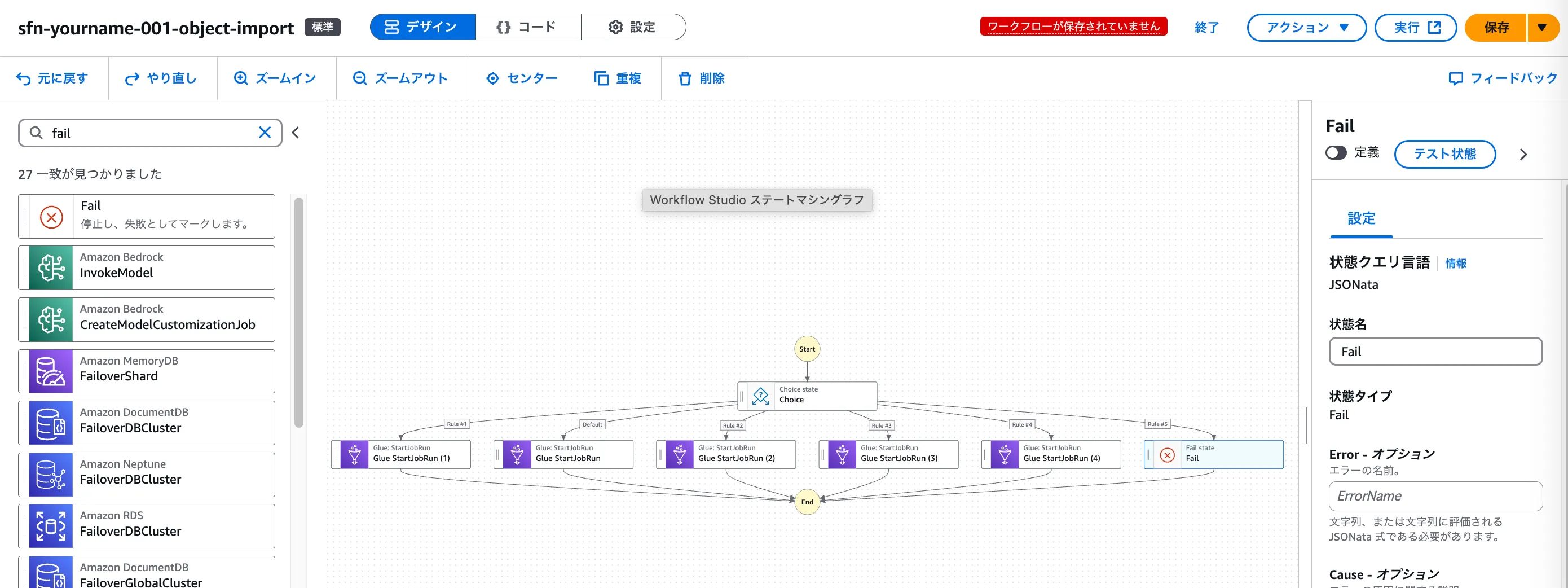Delete the selected state using trash button
Image resolution: width=1568 pixels, height=588 pixels.
pyautogui.click(x=702, y=78)
